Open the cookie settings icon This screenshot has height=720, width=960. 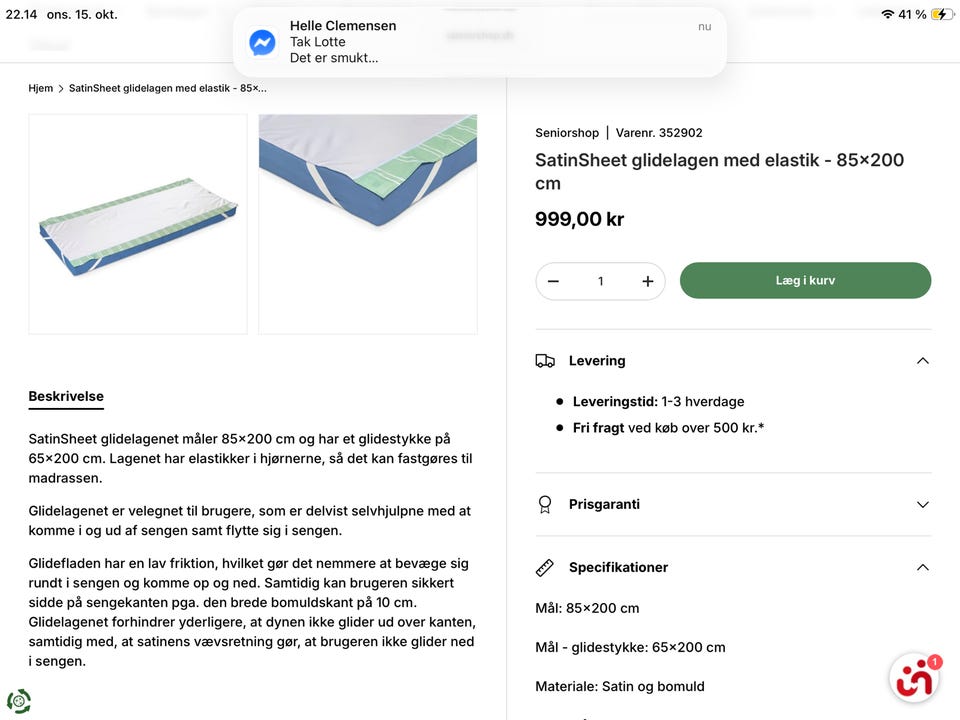point(18,701)
